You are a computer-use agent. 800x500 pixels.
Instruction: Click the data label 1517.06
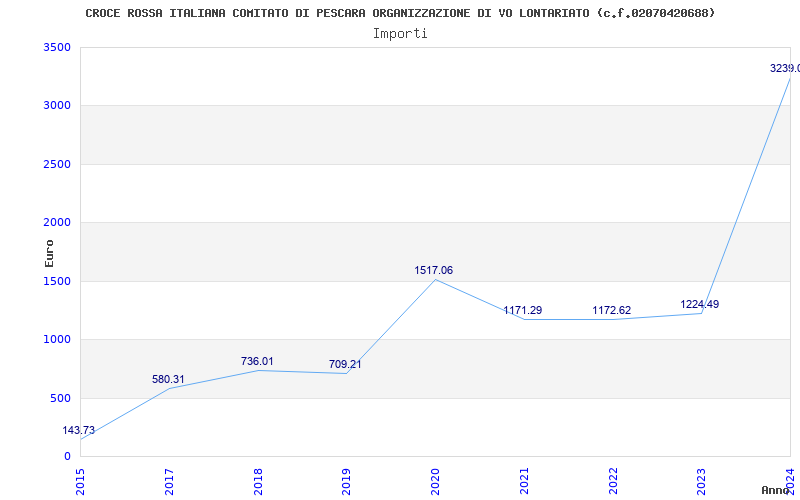click(434, 270)
